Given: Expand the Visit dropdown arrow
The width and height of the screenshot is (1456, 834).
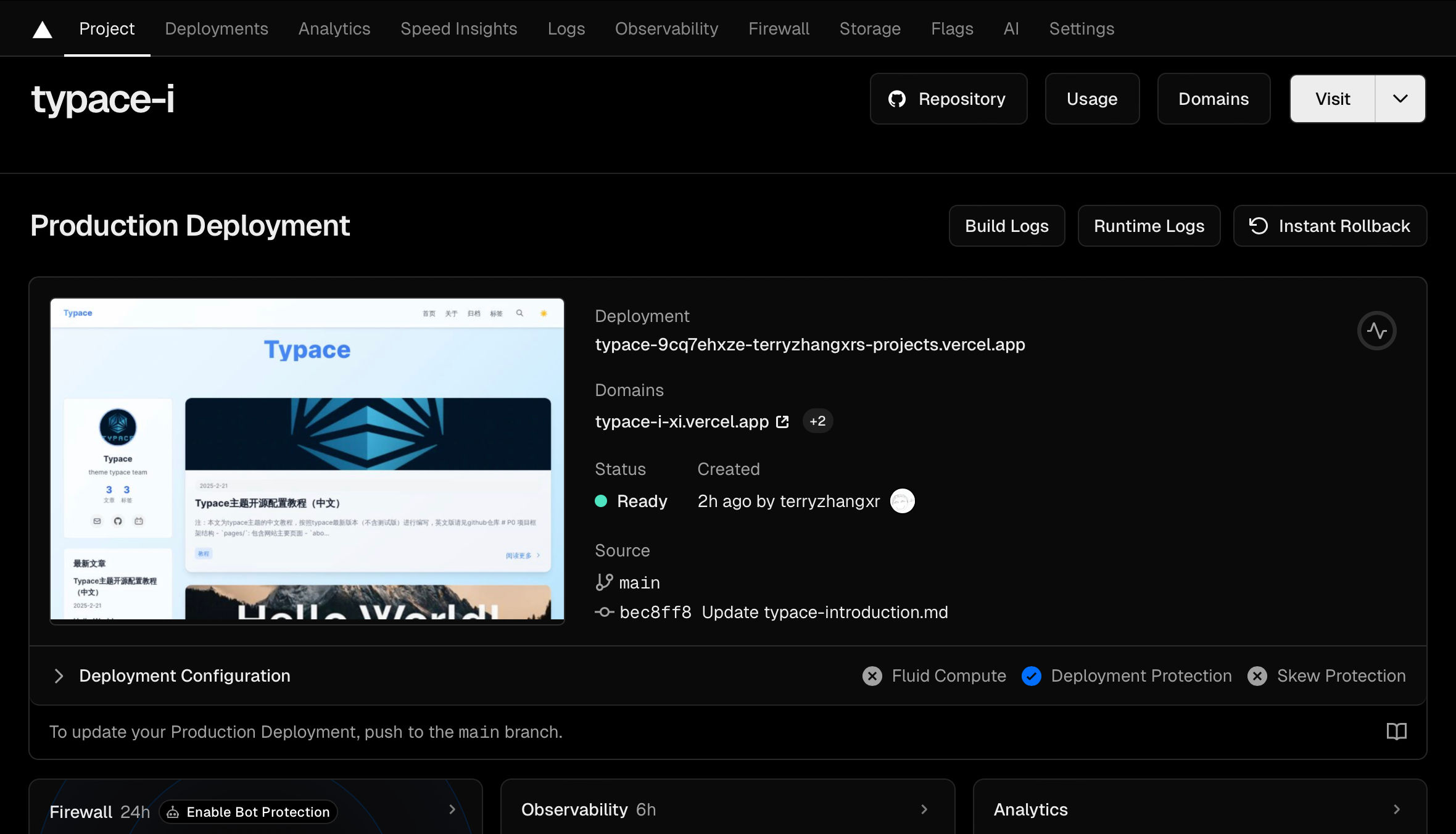Looking at the screenshot, I should coord(1400,99).
